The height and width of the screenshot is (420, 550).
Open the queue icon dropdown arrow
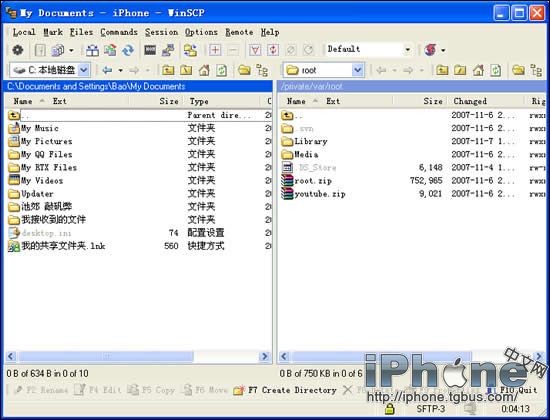tap(71, 51)
